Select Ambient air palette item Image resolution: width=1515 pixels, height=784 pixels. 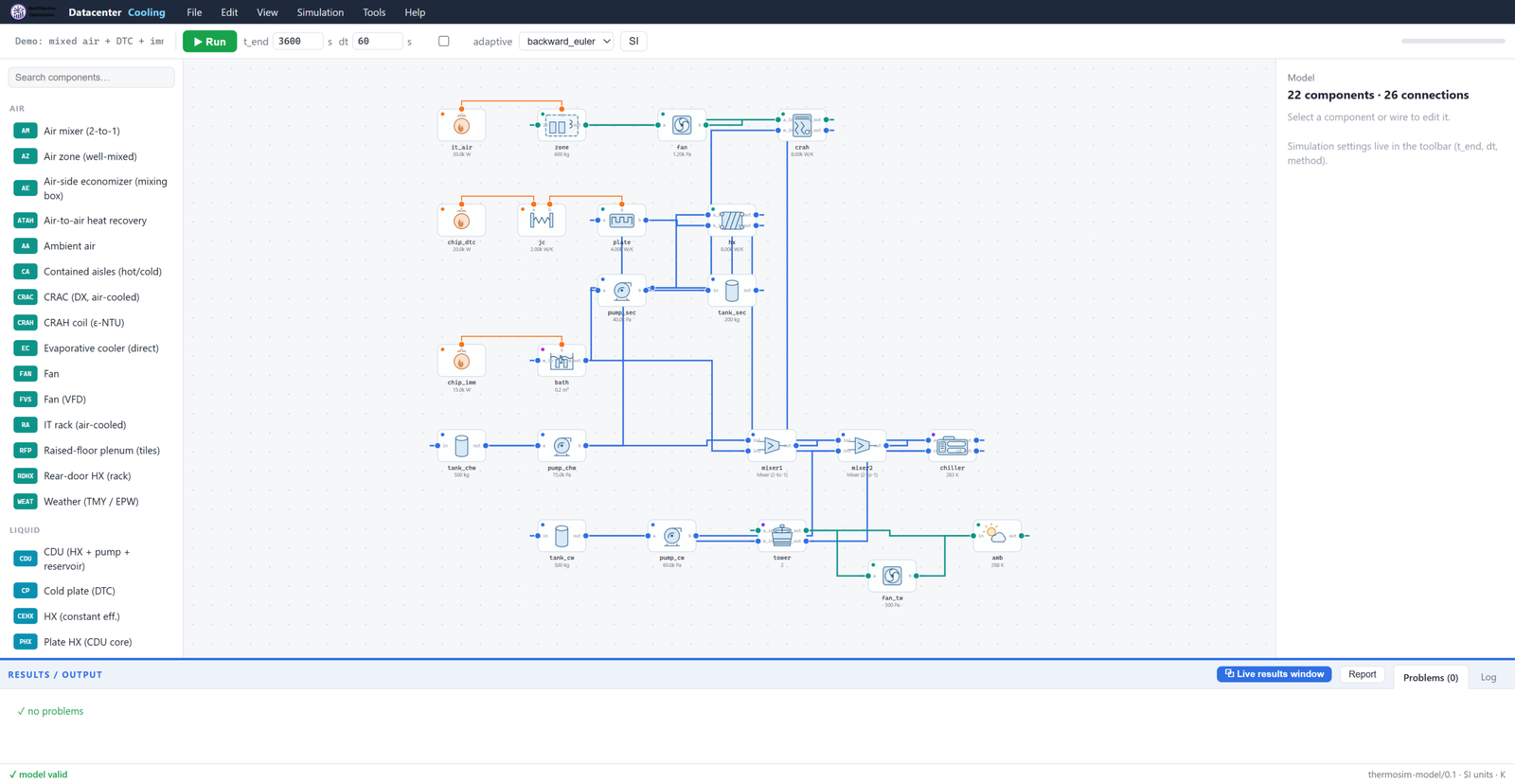90,246
